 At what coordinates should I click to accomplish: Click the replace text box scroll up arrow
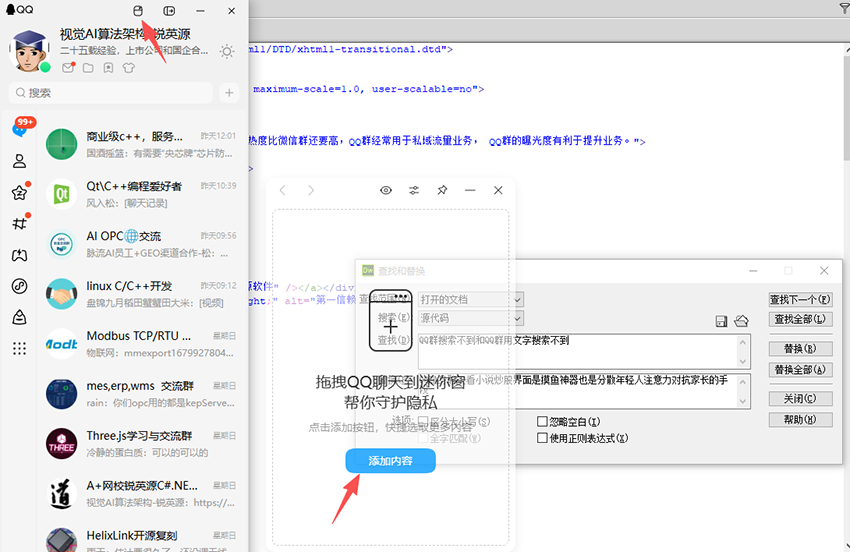[743, 382]
